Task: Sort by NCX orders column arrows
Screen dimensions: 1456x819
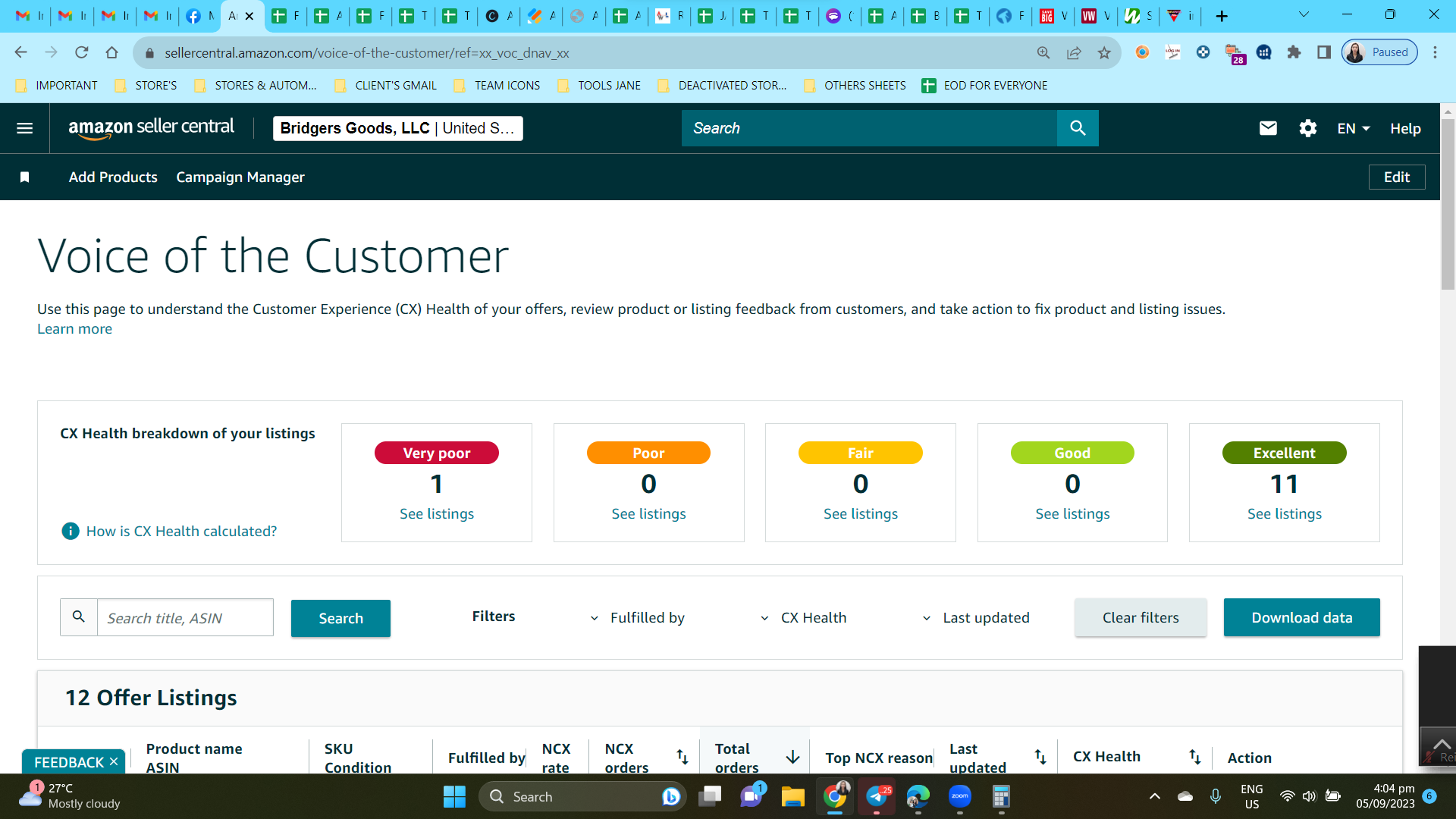Action: pyautogui.click(x=682, y=757)
